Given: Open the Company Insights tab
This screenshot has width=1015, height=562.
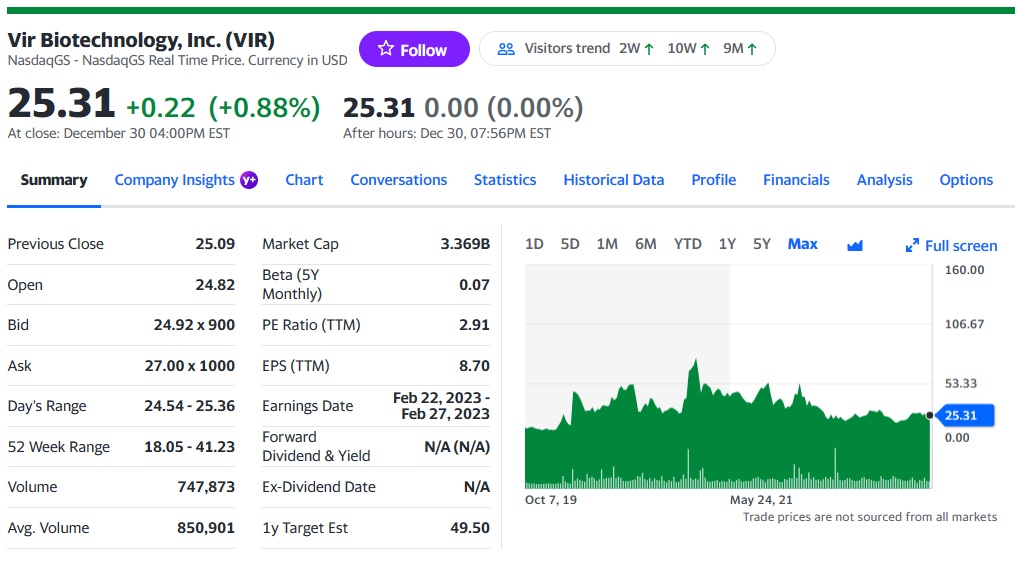Looking at the screenshot, I should (x=175, y=180).
